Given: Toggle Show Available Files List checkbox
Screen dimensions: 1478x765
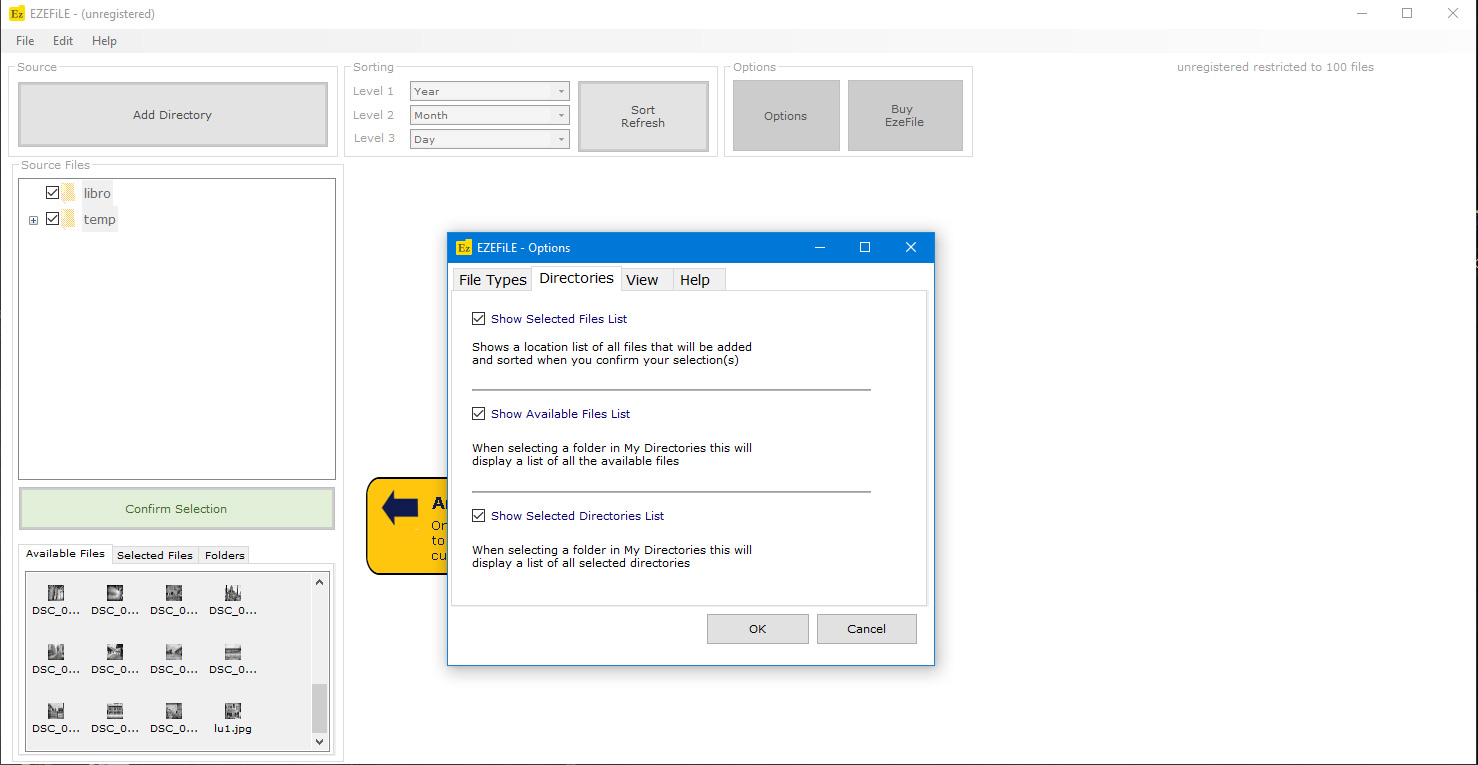Looking at the screenshot, I should tap(479, 414).
